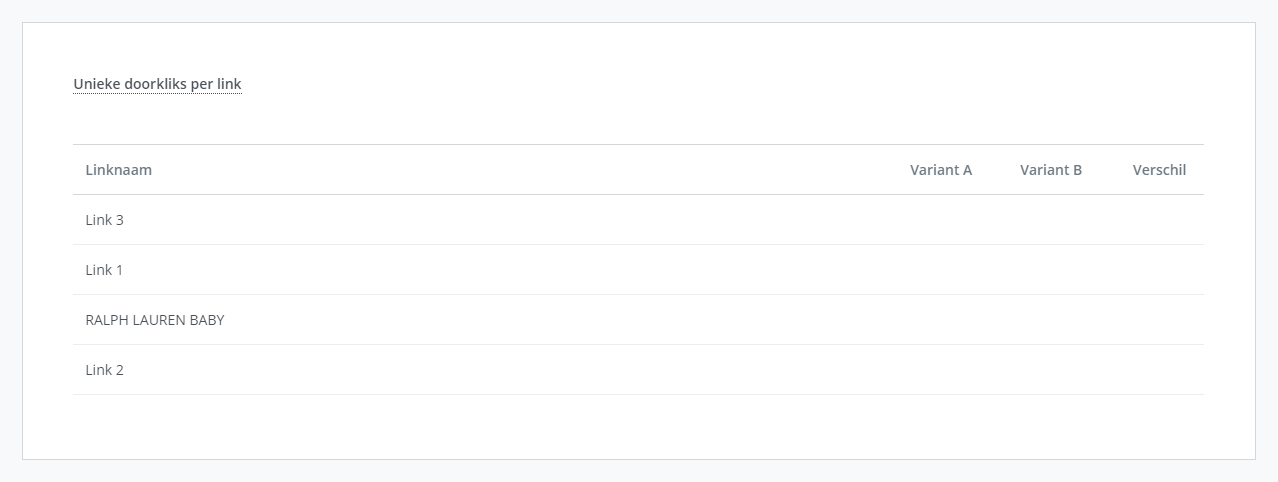Click the Variant B column header
Image resolution: width=1278 pixels, height=482 pixels.
coord(1050,170)
